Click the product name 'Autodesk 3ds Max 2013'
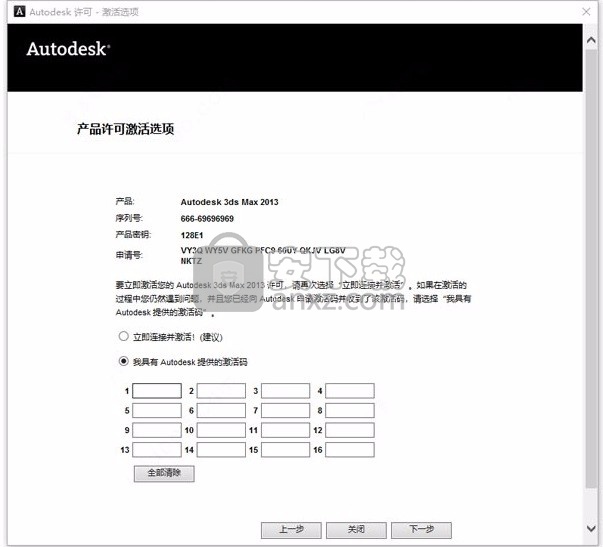 coord(230,202)
